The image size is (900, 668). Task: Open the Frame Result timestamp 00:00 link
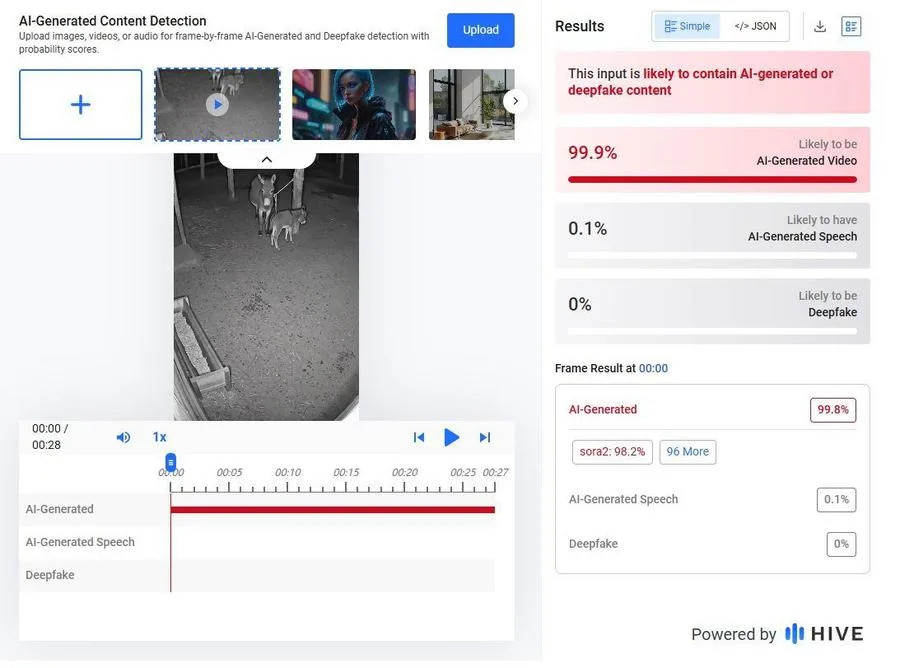click(653, 367)
